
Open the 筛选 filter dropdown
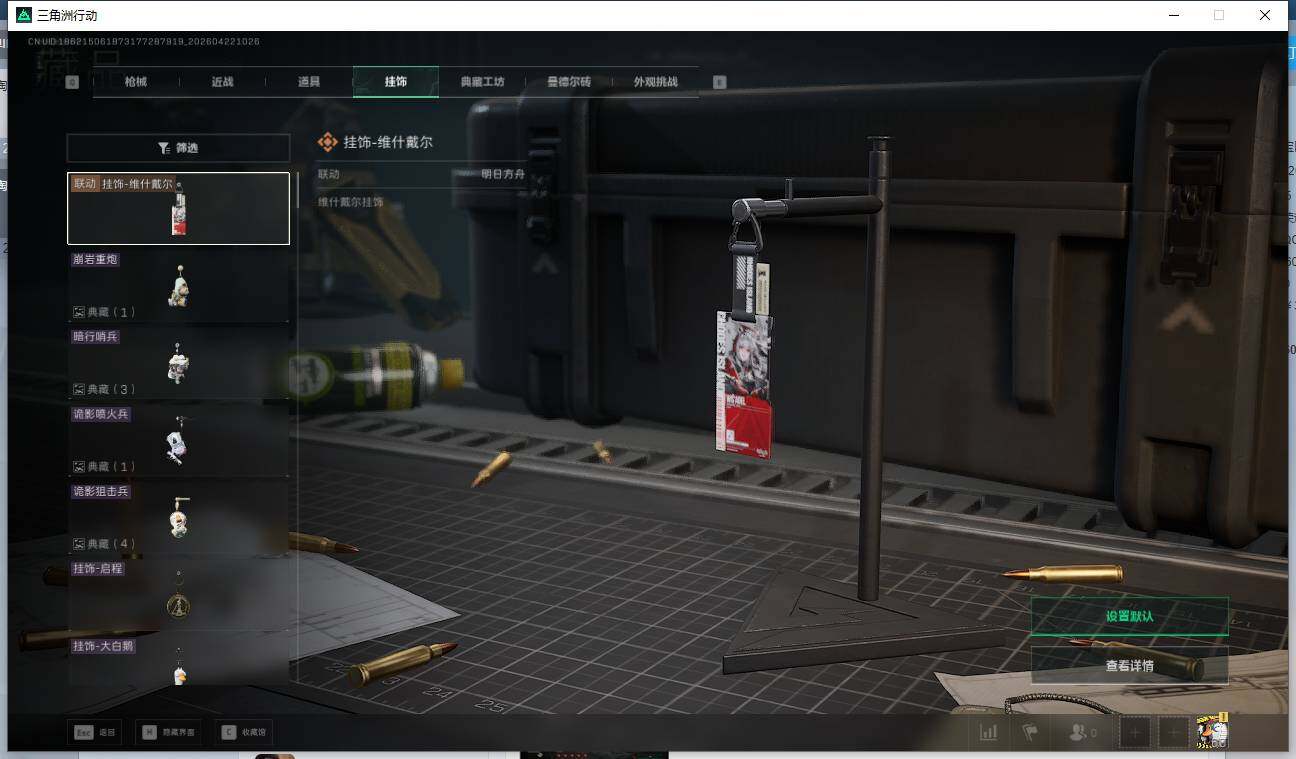(x=178, y=148)
